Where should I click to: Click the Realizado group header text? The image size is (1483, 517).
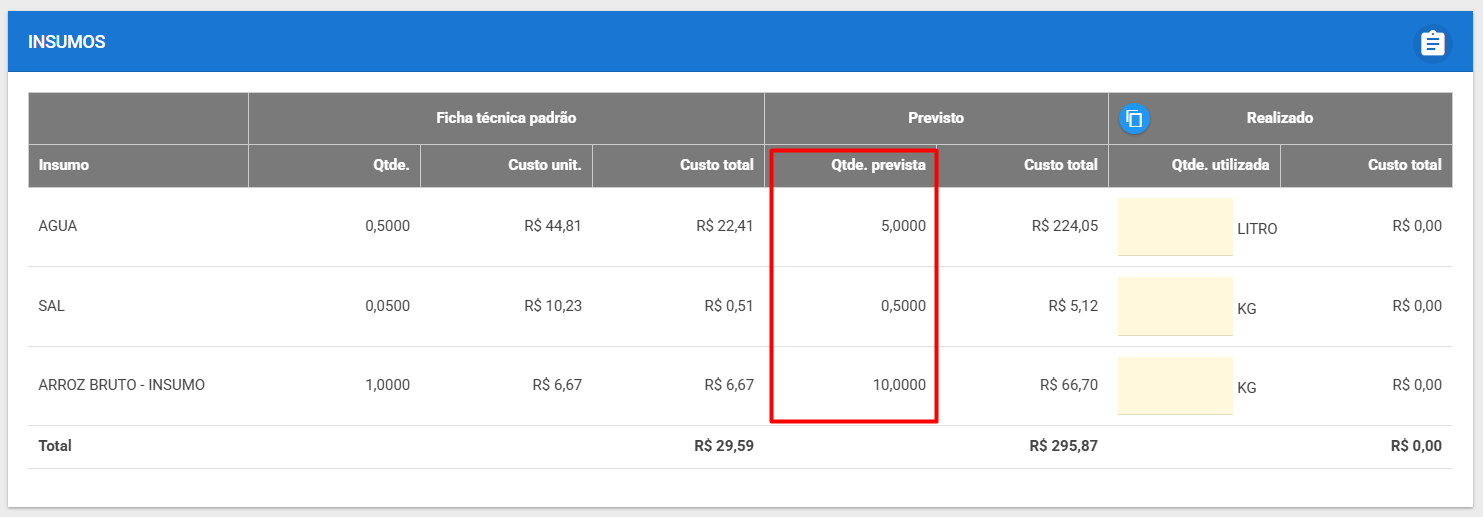(x=1280, y=118)
